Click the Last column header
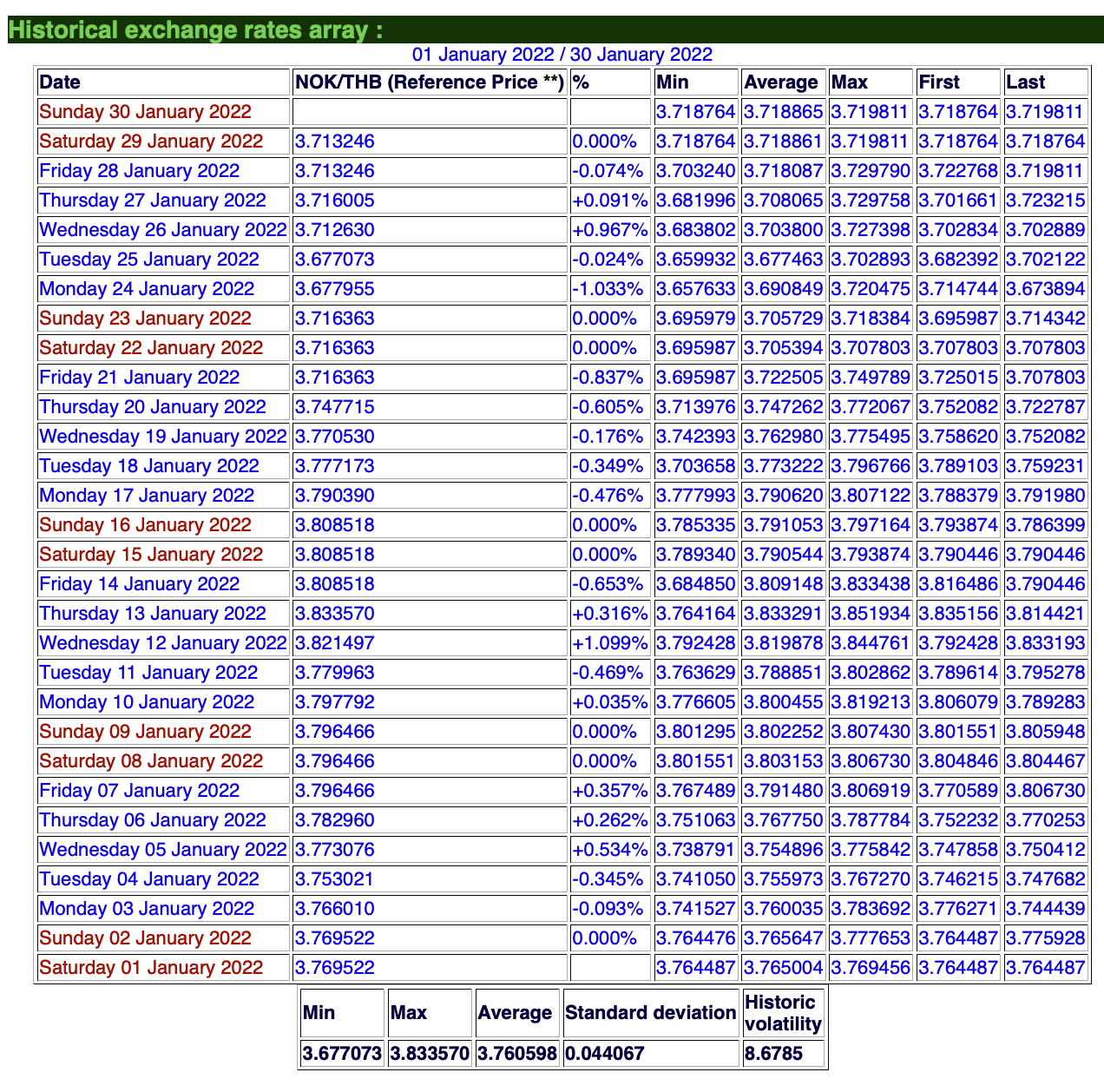The image size is (1104, 1092). click(1026, 82)
